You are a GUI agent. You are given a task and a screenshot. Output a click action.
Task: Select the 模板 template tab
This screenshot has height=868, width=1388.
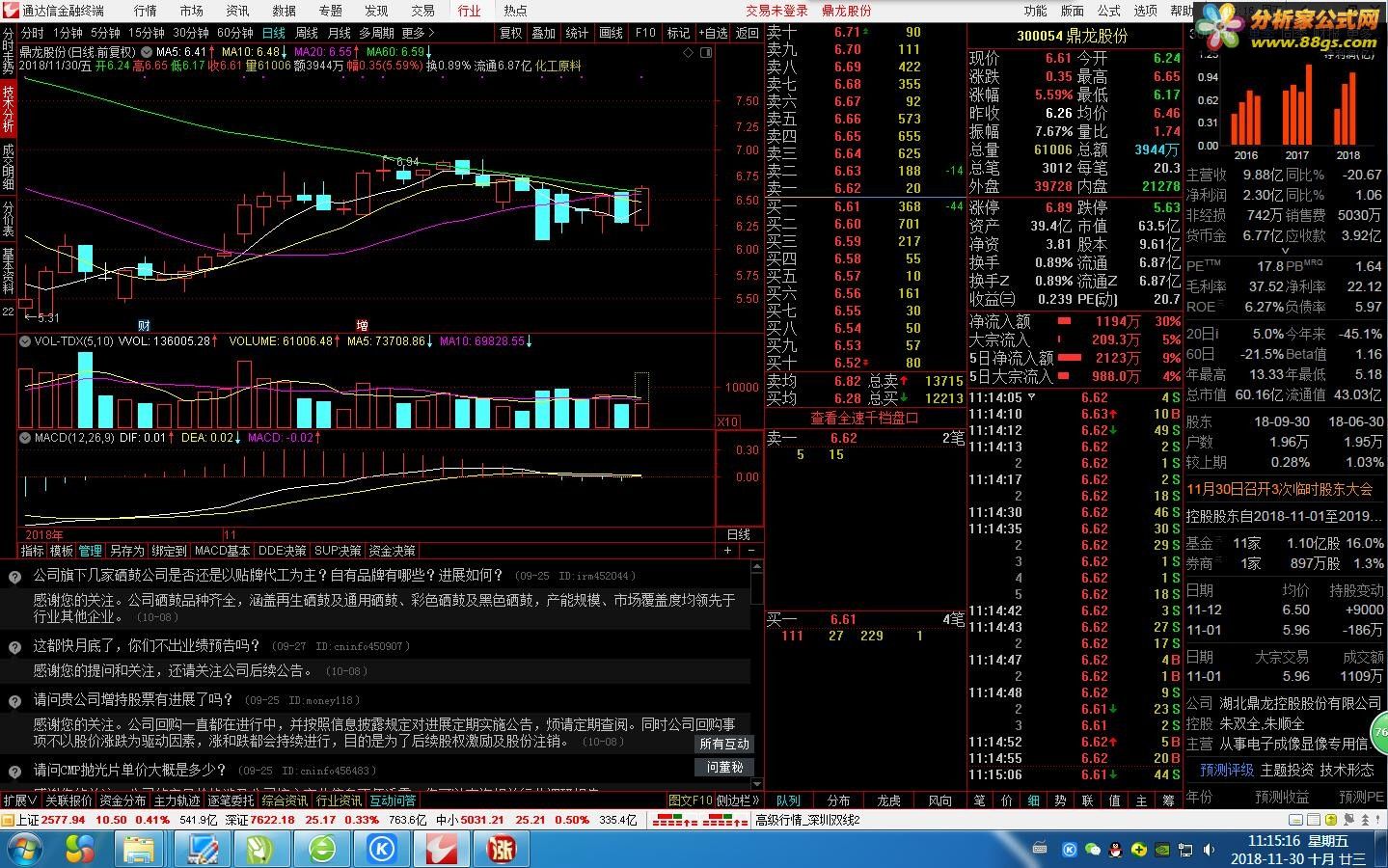coord(61,551)
